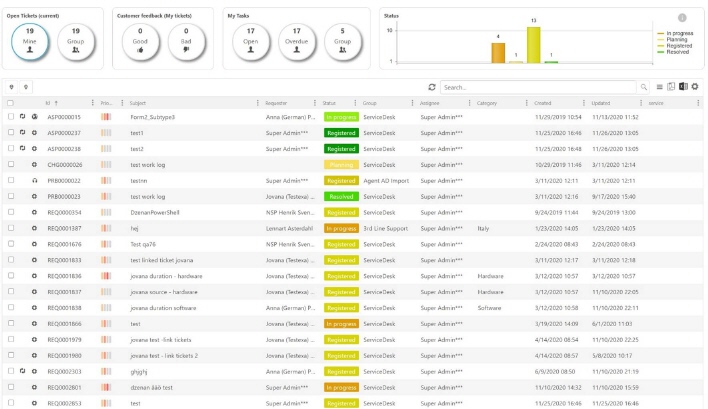Image resolution: width=708 pixels, height=409 pixels.
Task: Show Group tasks counter
Action: coord(342,42)
